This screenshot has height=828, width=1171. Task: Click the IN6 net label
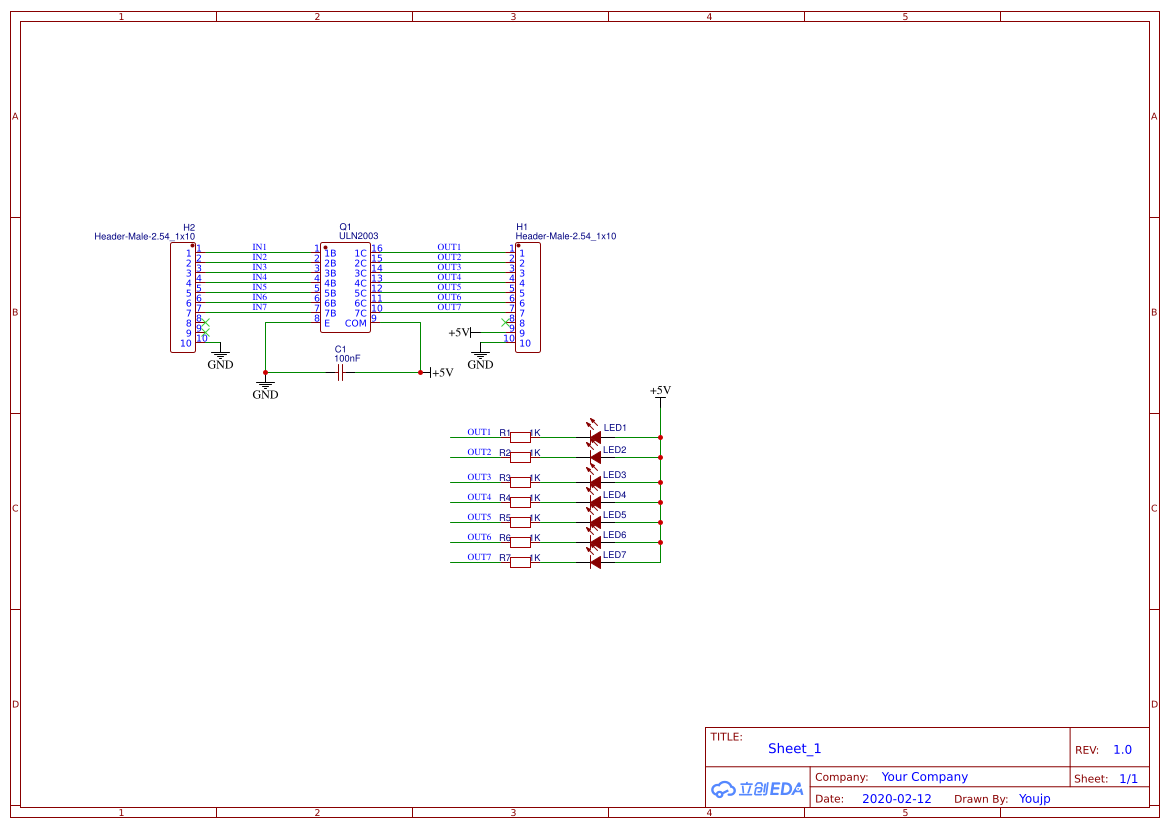pyautogui.click(x=259, y=297)
